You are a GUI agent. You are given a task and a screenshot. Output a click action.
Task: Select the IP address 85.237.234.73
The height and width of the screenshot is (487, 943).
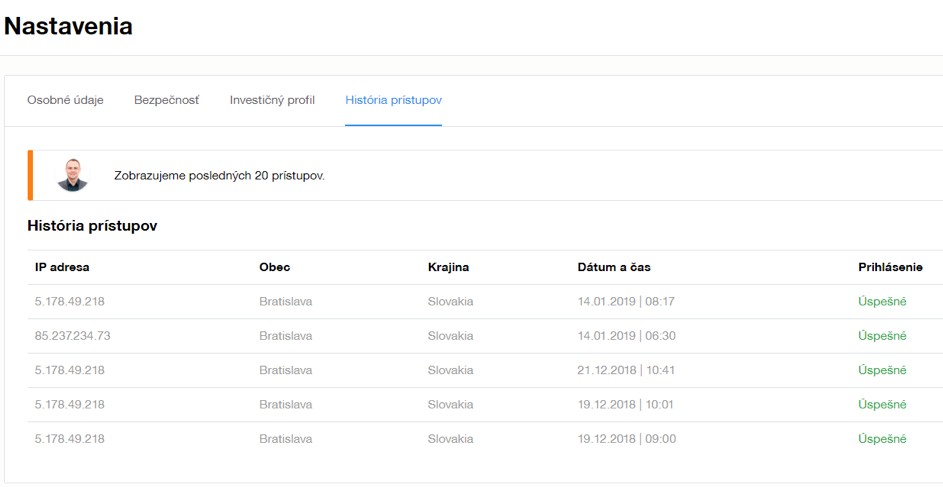(72, 336)
